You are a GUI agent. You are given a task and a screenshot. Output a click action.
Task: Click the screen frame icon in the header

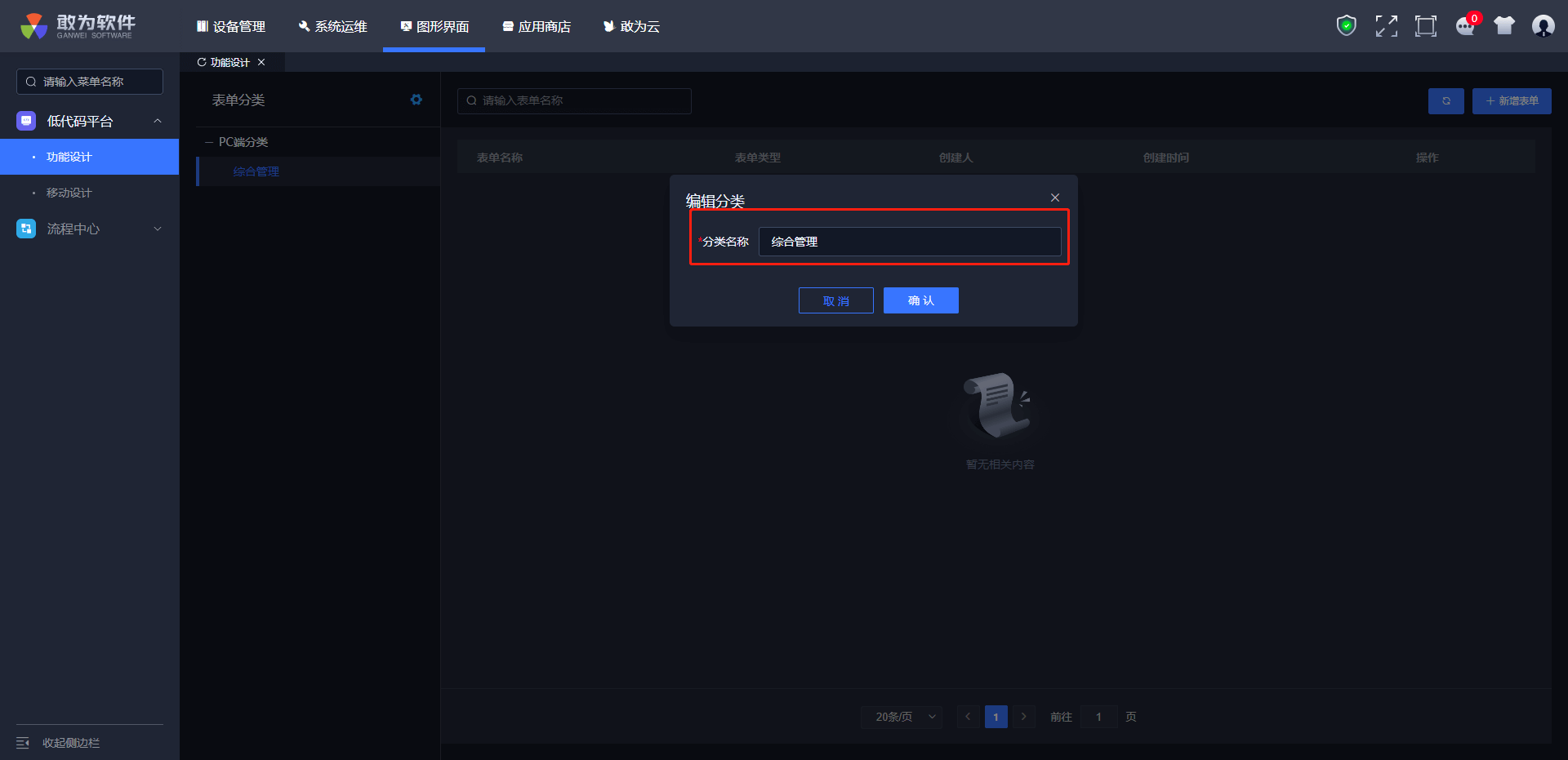(x=1426, y=26)
